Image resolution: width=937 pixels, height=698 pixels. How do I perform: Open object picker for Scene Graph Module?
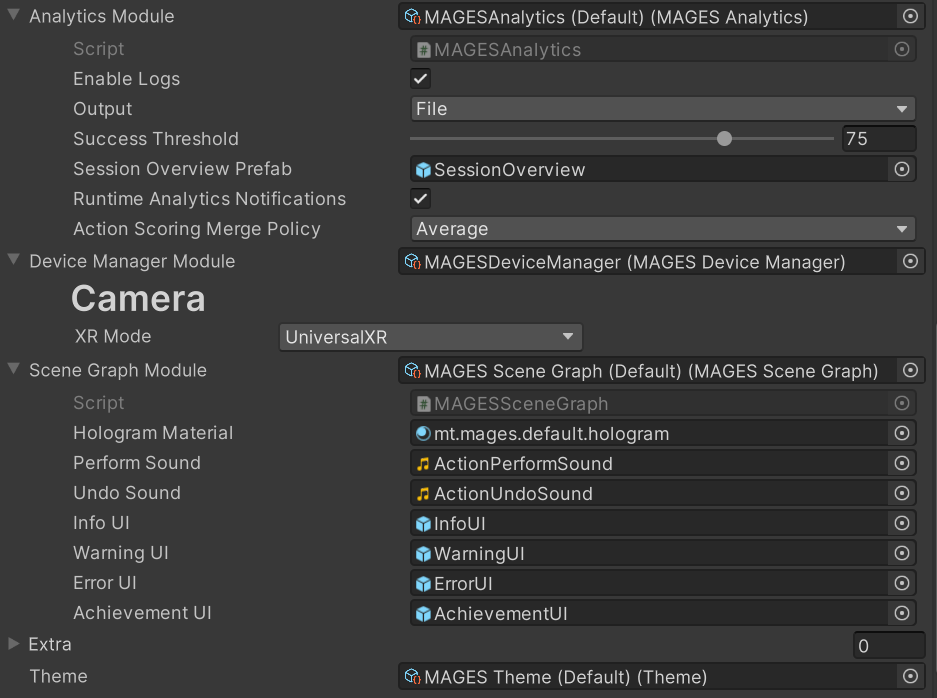910,371
